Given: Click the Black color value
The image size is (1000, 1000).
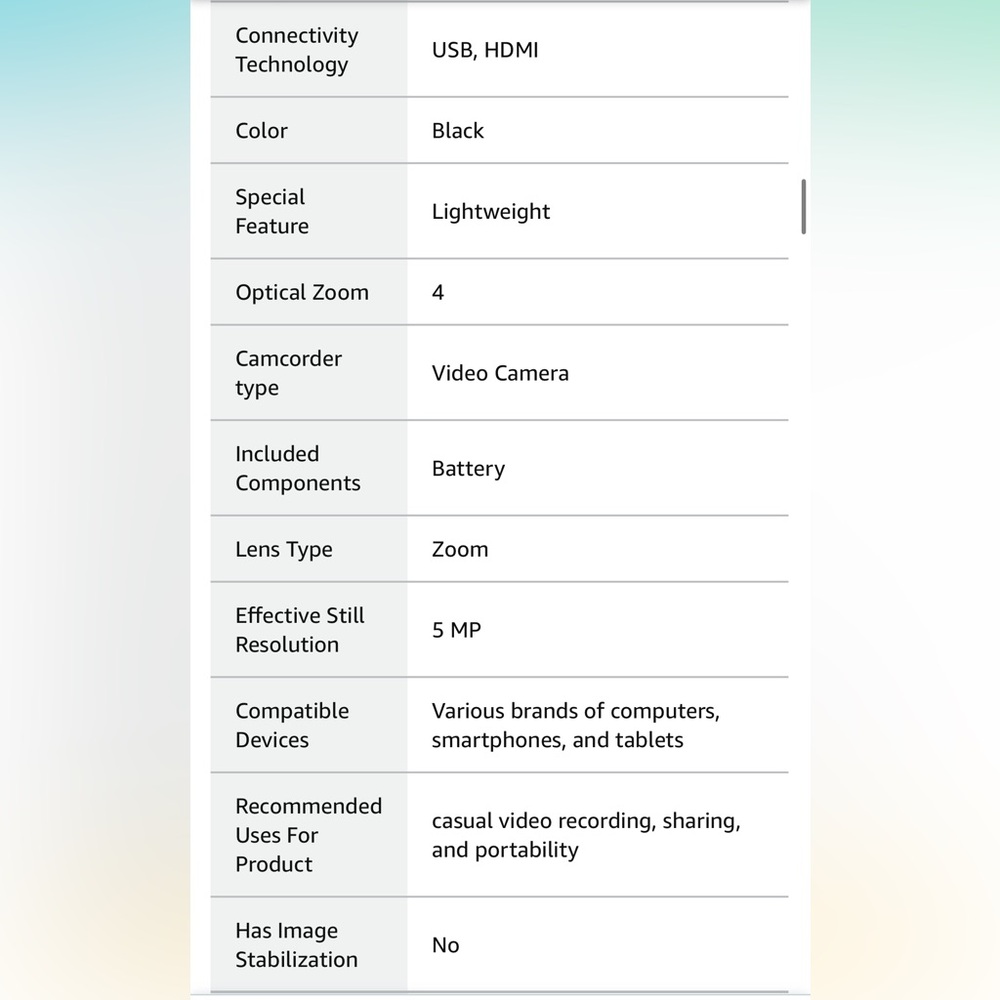Looking at the screenshot, I should tap(457, 131).
